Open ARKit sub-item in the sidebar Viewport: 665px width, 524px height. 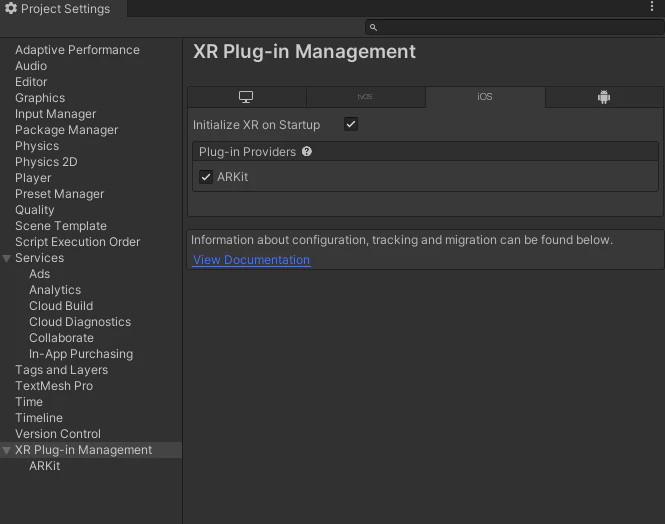click(45, 466)
